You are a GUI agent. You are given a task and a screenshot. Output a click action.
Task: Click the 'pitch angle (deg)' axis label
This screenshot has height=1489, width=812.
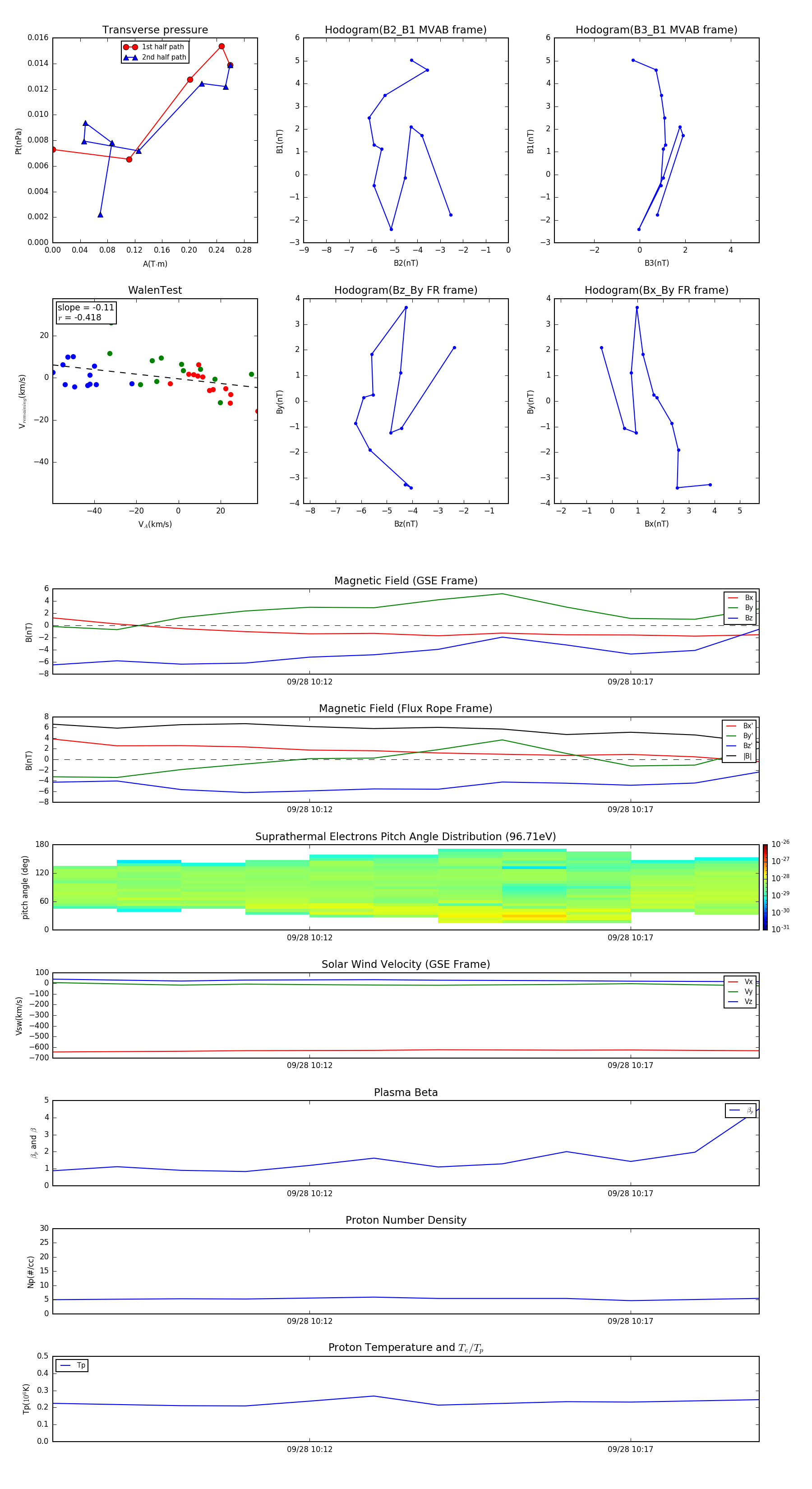pos(25,887)
